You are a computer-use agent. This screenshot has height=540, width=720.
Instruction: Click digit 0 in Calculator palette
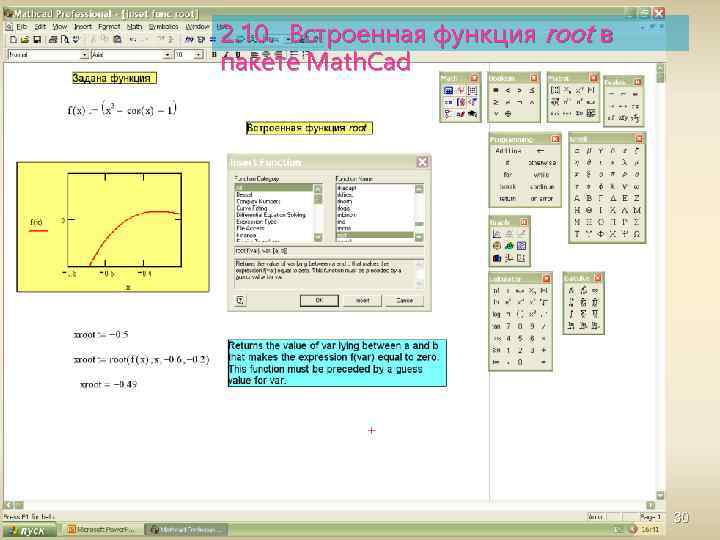520,362
